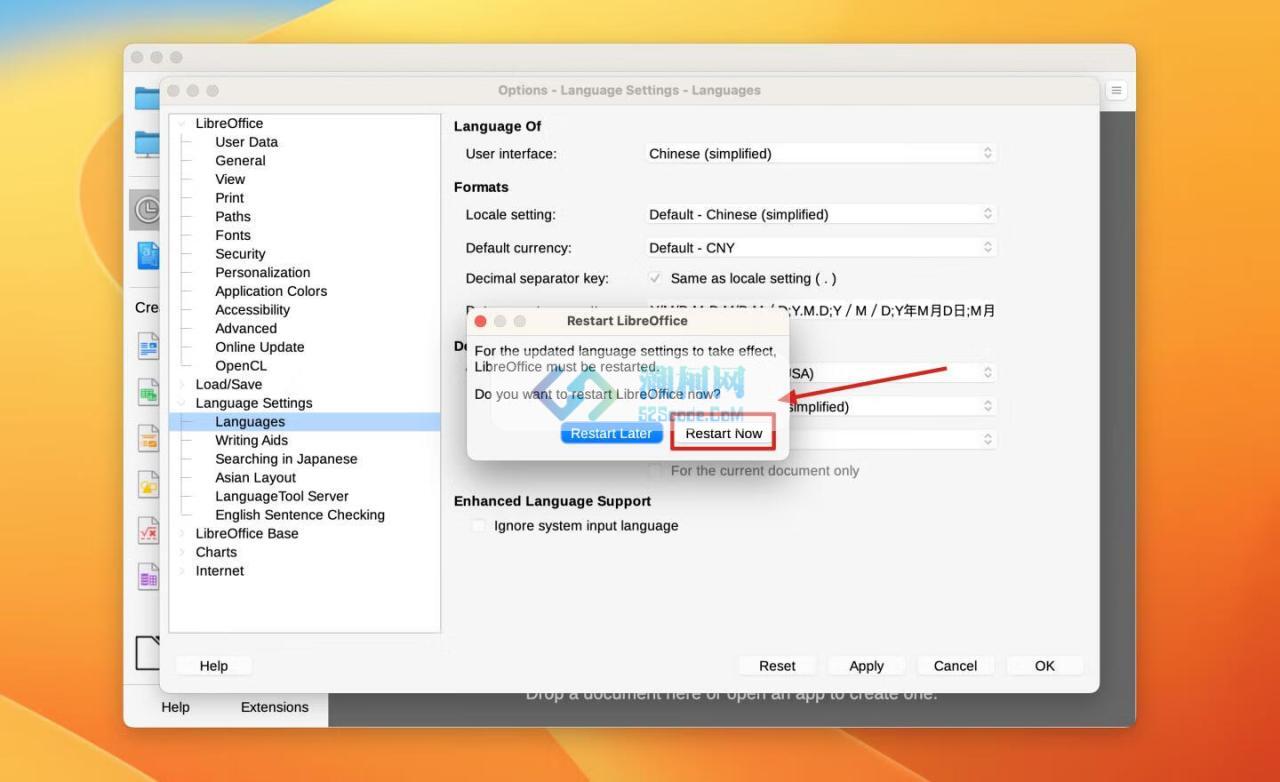Screen dimensions: 1280x782
Task: Click the date acceptance patterns field
Action: pyautogui.click(x=822, y=310)
